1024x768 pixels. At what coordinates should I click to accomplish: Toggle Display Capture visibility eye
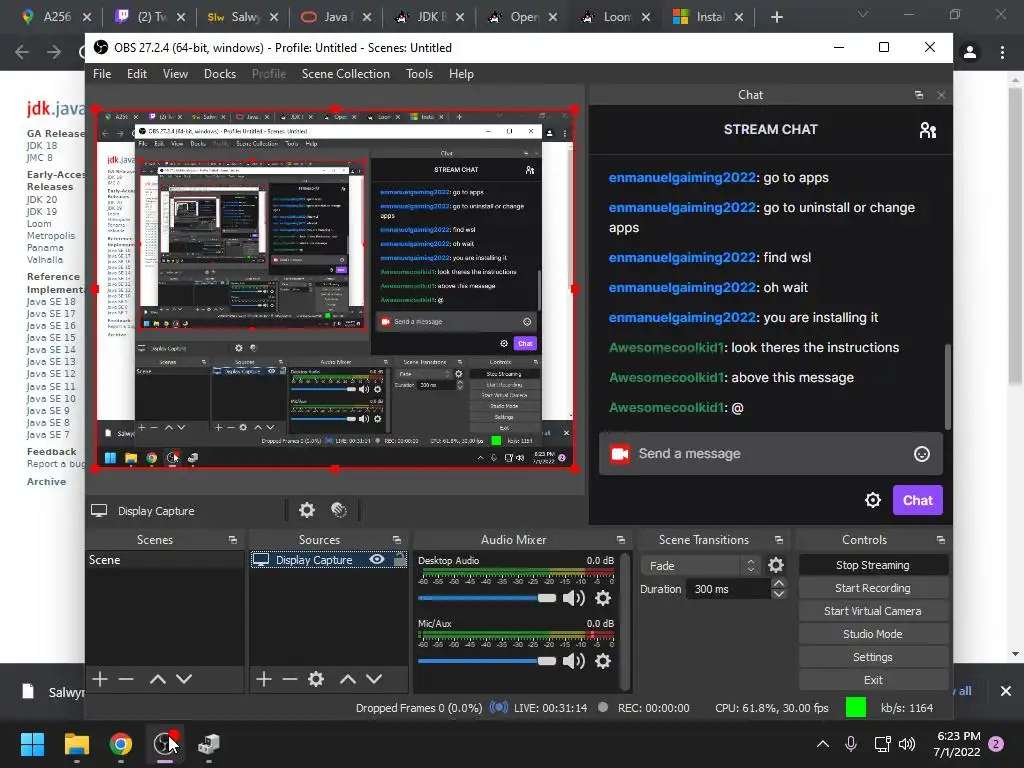point(377,560)
